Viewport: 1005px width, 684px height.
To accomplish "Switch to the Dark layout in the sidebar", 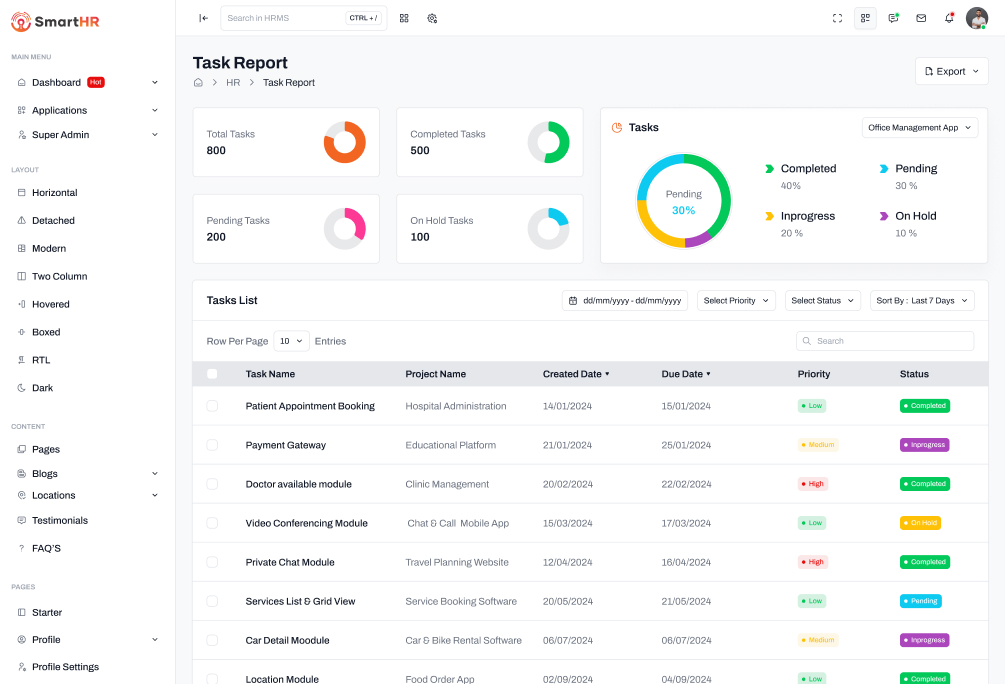I will [43, 388].
